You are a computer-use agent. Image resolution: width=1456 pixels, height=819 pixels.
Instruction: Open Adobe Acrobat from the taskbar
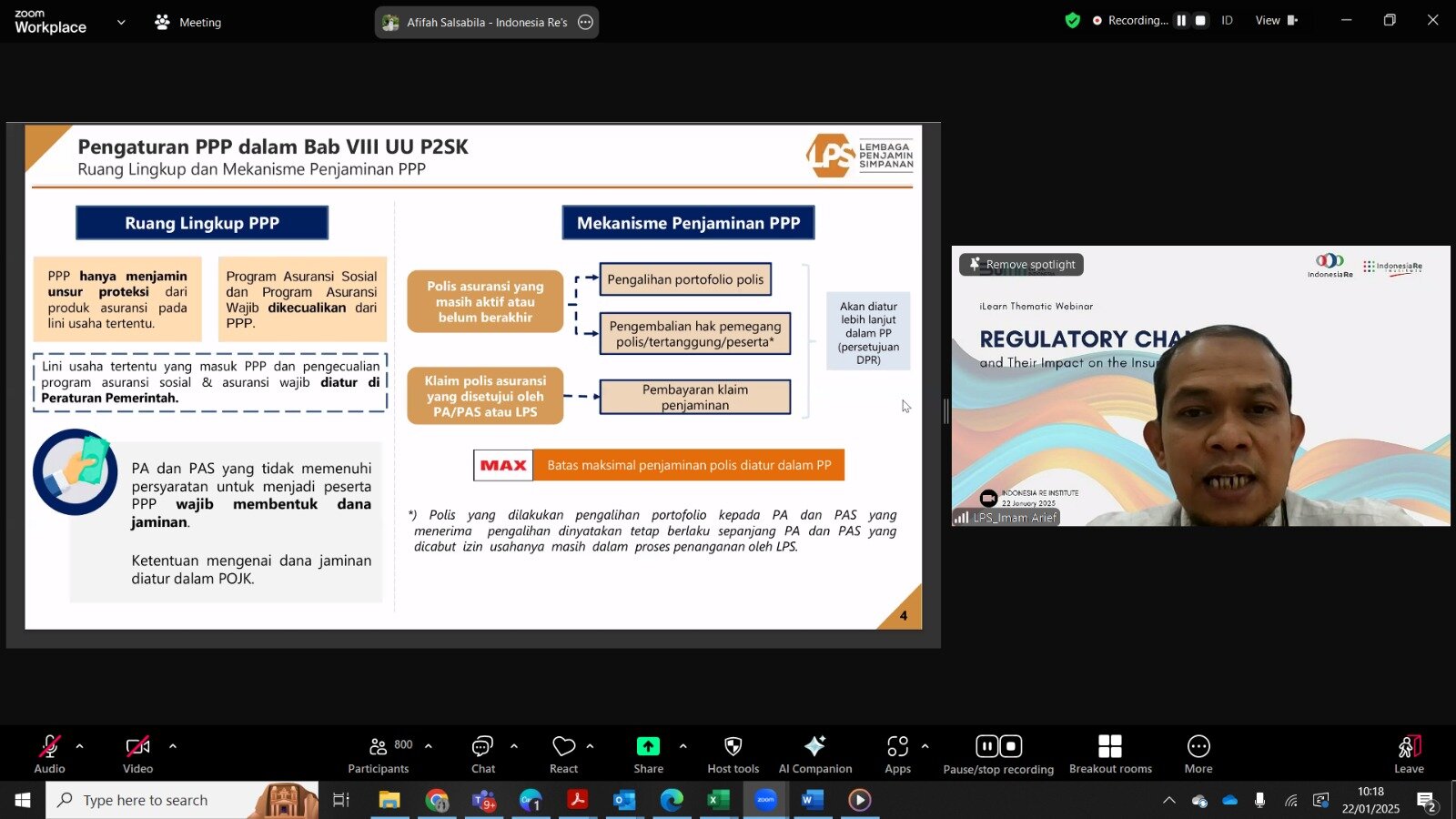(577, 800)
